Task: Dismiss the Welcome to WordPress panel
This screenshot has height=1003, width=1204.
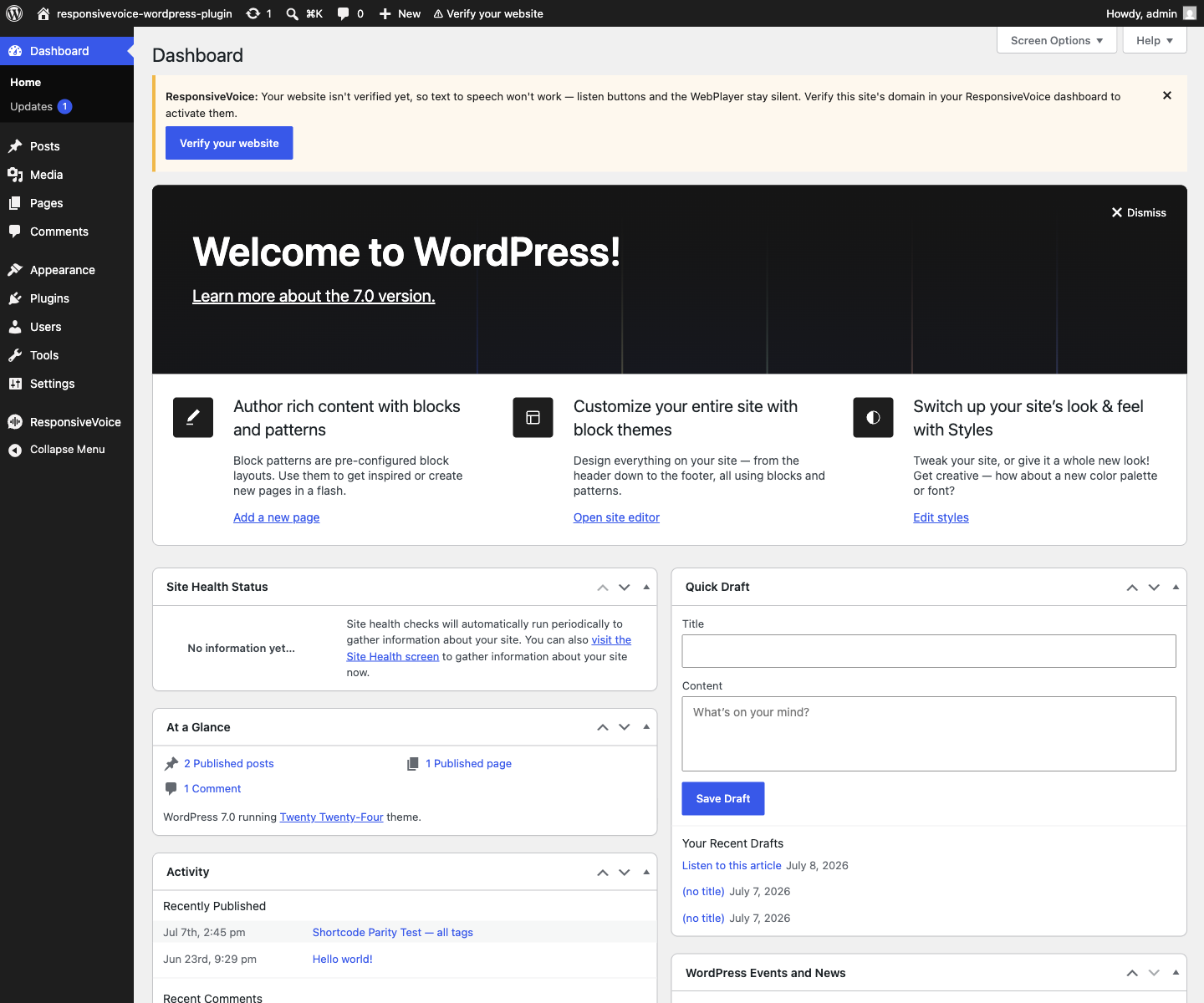Action: pos(1139,212)
